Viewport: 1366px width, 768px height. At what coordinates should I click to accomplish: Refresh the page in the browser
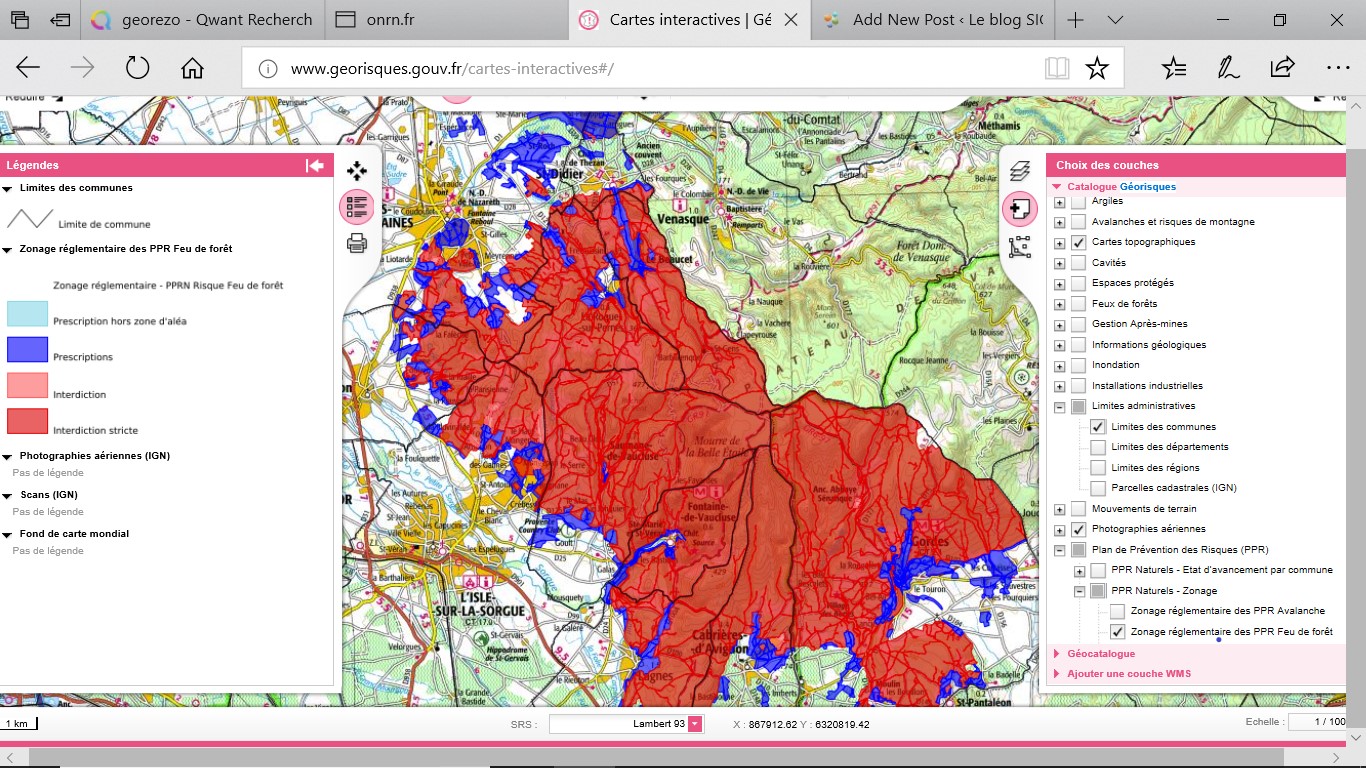pyautogui.click(x=137, y=68)
